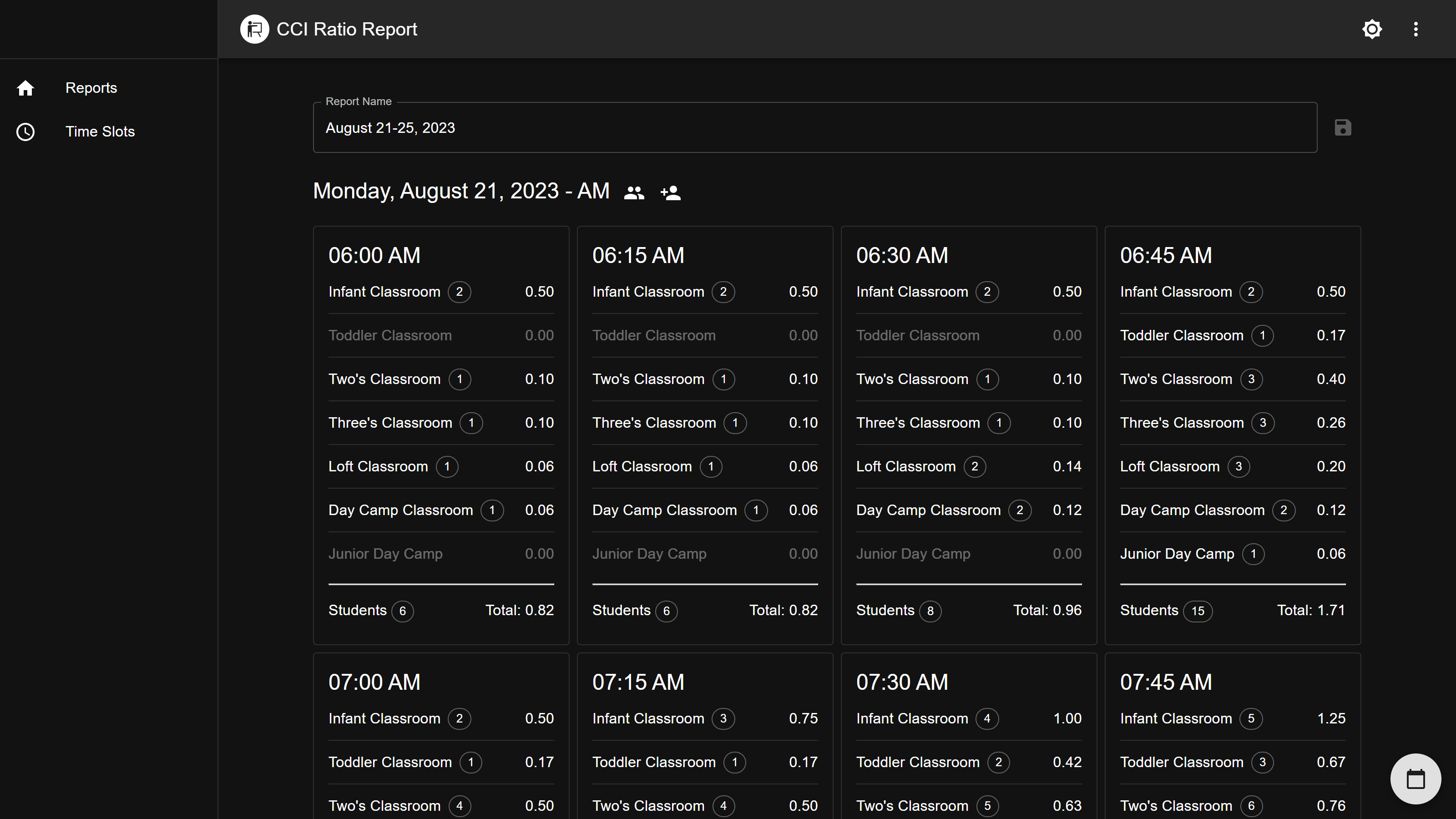Open the Reports menu item
Image resolution: width=1456 pixels, height=819 pixels.
click(91, 88)
